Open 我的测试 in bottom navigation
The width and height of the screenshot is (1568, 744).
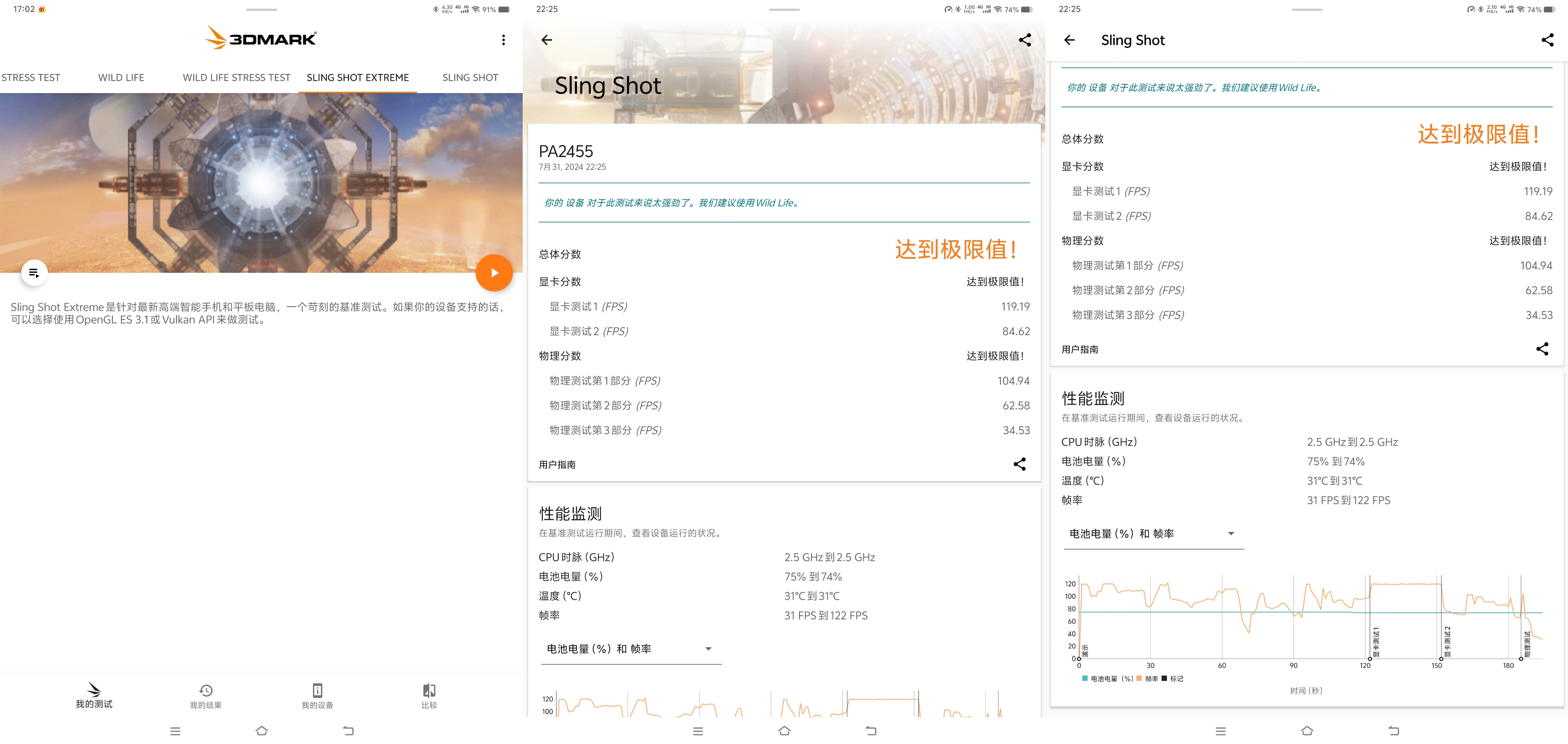click(x=94, y=695)
